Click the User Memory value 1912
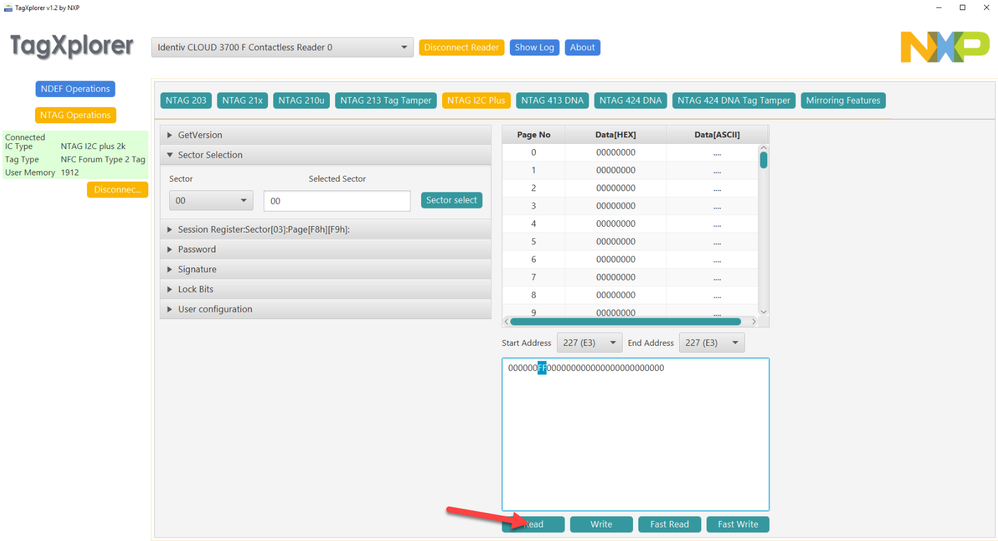Image resolution: width=998 pixels, height=541 pixels. point(70,172)
